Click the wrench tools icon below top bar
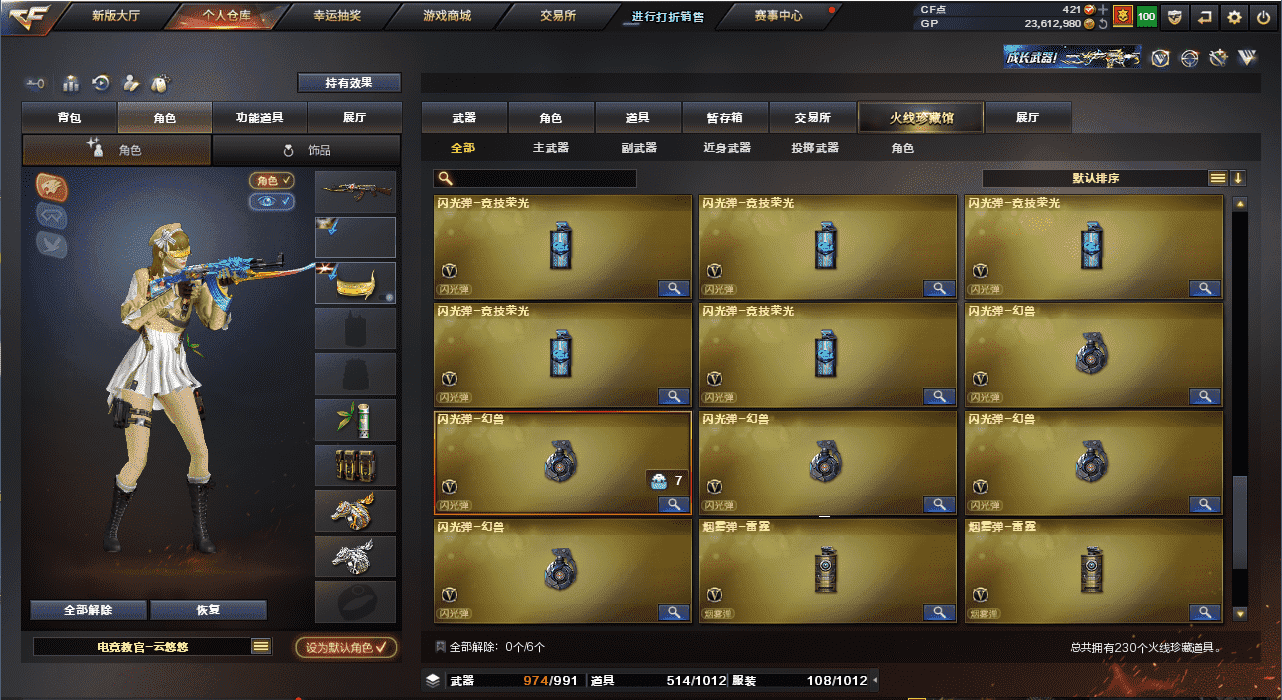 [1218, 58]
